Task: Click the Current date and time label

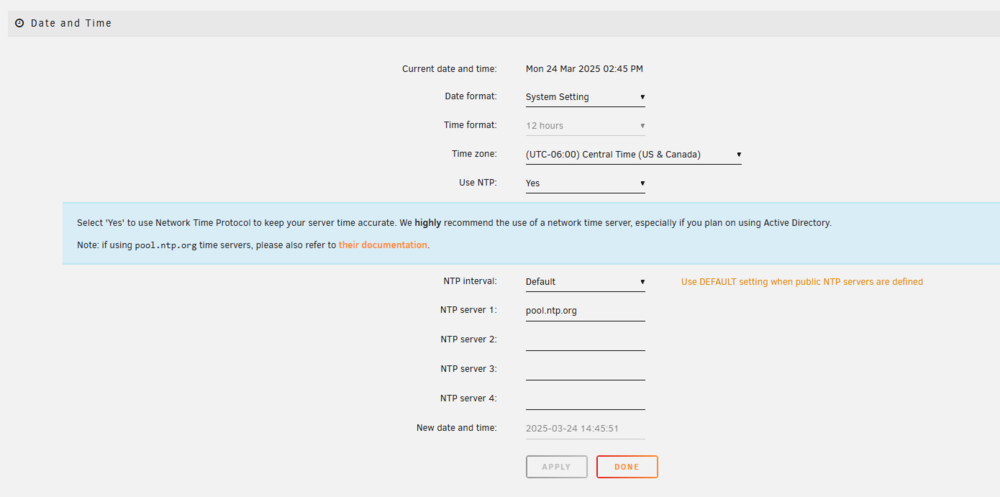Action: (x=450, y=69)
